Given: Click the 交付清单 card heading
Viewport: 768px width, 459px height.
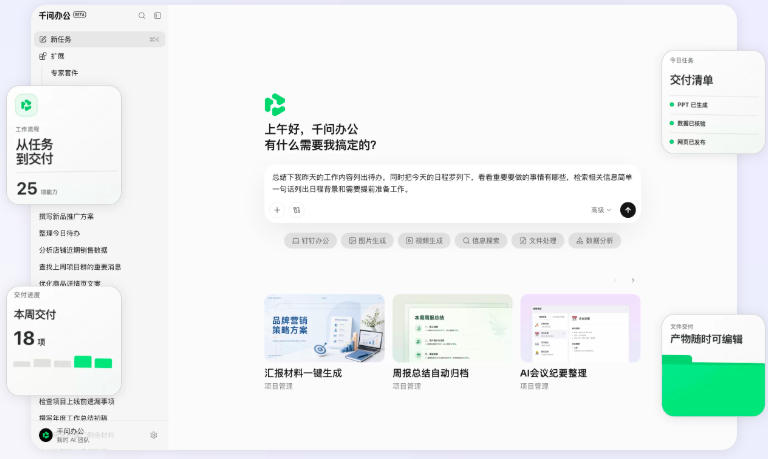Looking at the screenshot, I should [x=691, y=80].
